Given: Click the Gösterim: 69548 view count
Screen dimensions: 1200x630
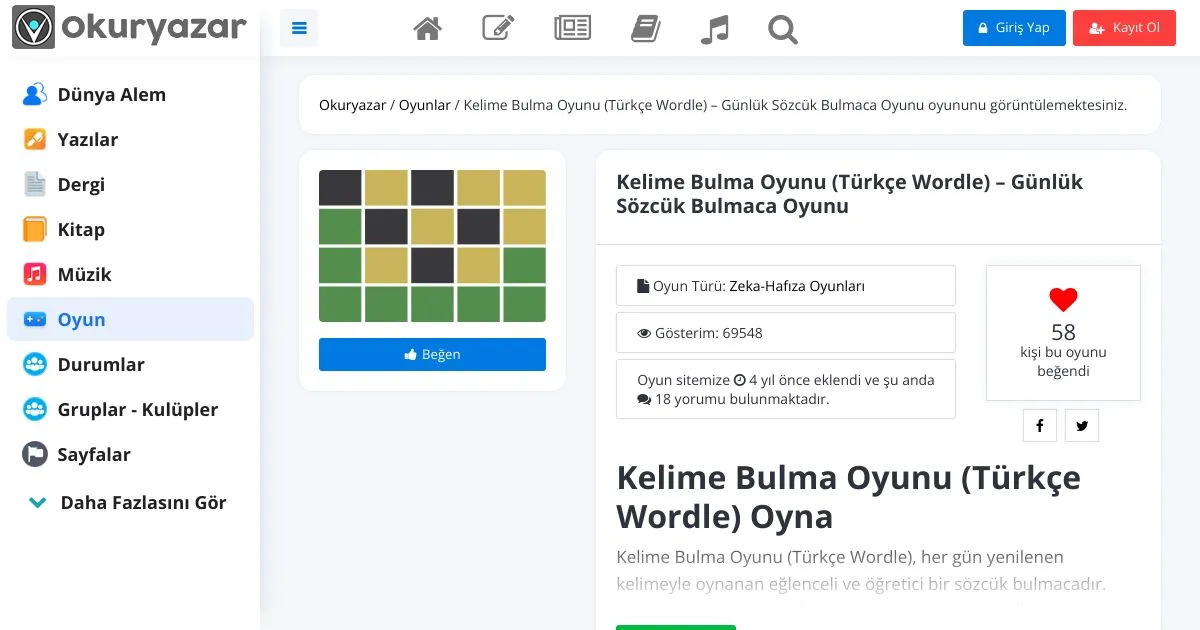Looking at the screenshot, I should (x=785, y=333).
